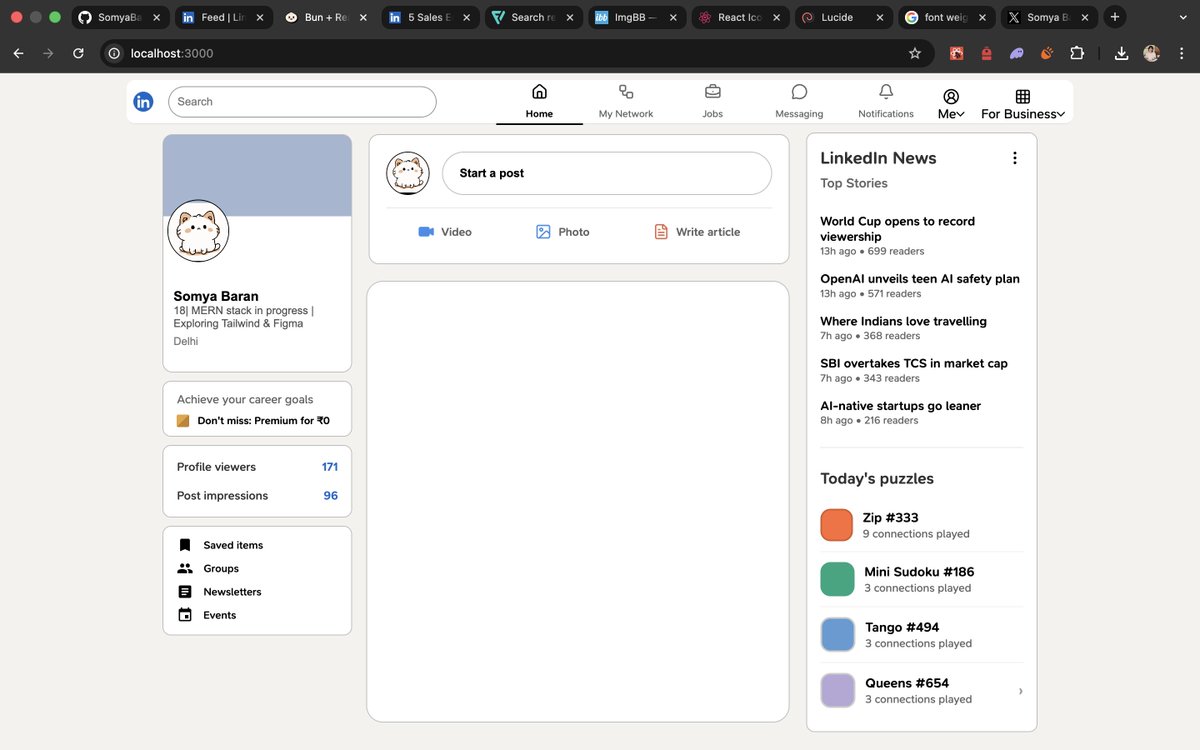This screenshot has height=750, width=1200.
Task: Click the LinkedIn logo icon
Action: click(x=143, y=101)
